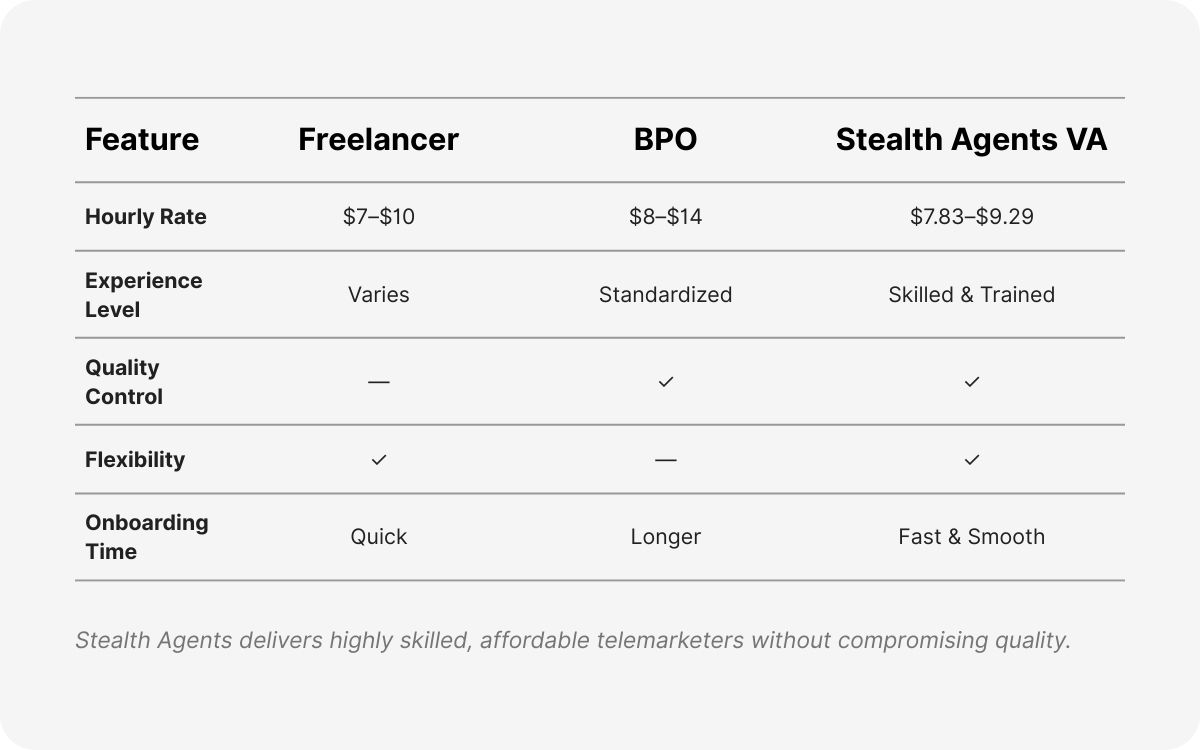Image resolution: width=1200 pixels, height=750 pixels.
Task: Select the BPO column header
Action: [666, 140]
